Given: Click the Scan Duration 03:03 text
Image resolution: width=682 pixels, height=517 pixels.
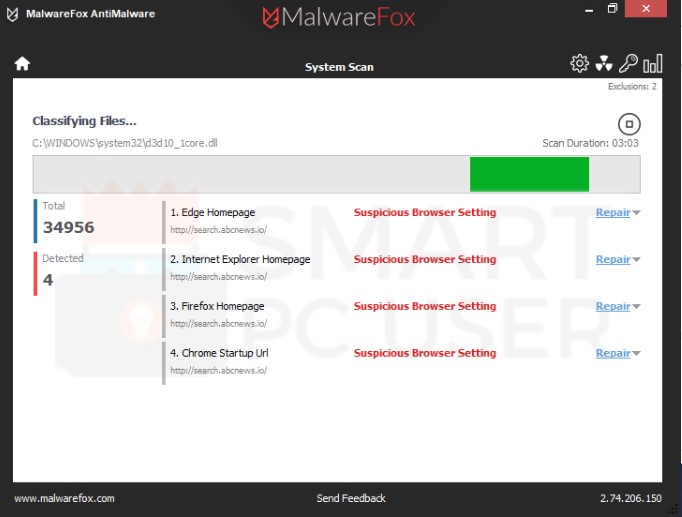Looking at the screenshot, I should click(x=590, y=143).
